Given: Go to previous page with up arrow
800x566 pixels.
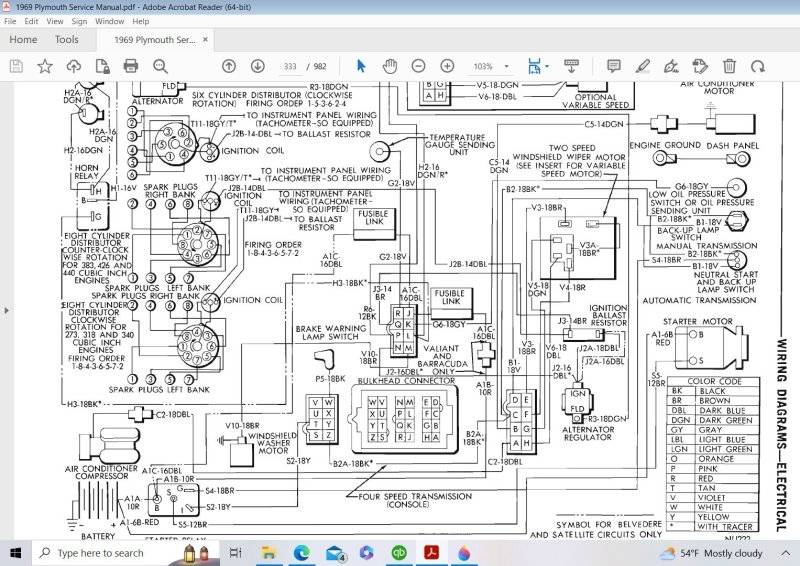Looking at the screenshot, I should tap(229, 66).
